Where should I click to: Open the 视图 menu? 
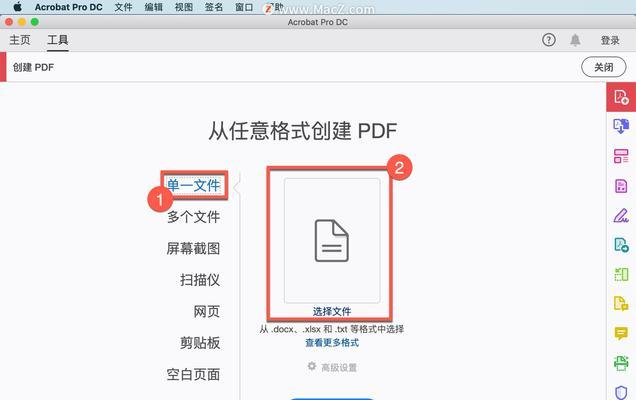[x=184, y=7]
